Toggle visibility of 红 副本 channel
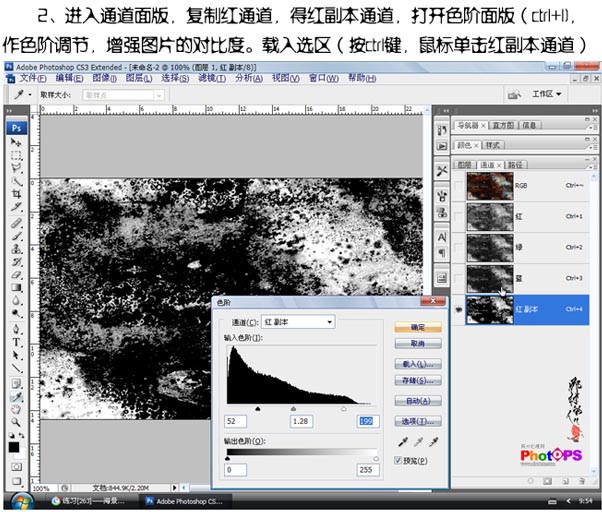602x512 pixels. pos(459,309)
